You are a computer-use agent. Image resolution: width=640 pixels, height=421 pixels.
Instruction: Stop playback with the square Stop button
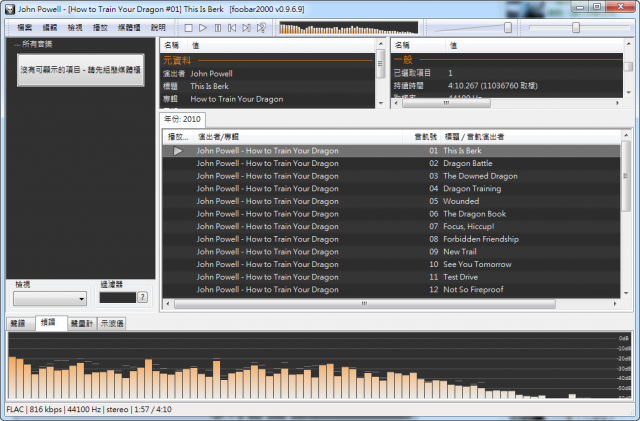click(x=188, y=28)
